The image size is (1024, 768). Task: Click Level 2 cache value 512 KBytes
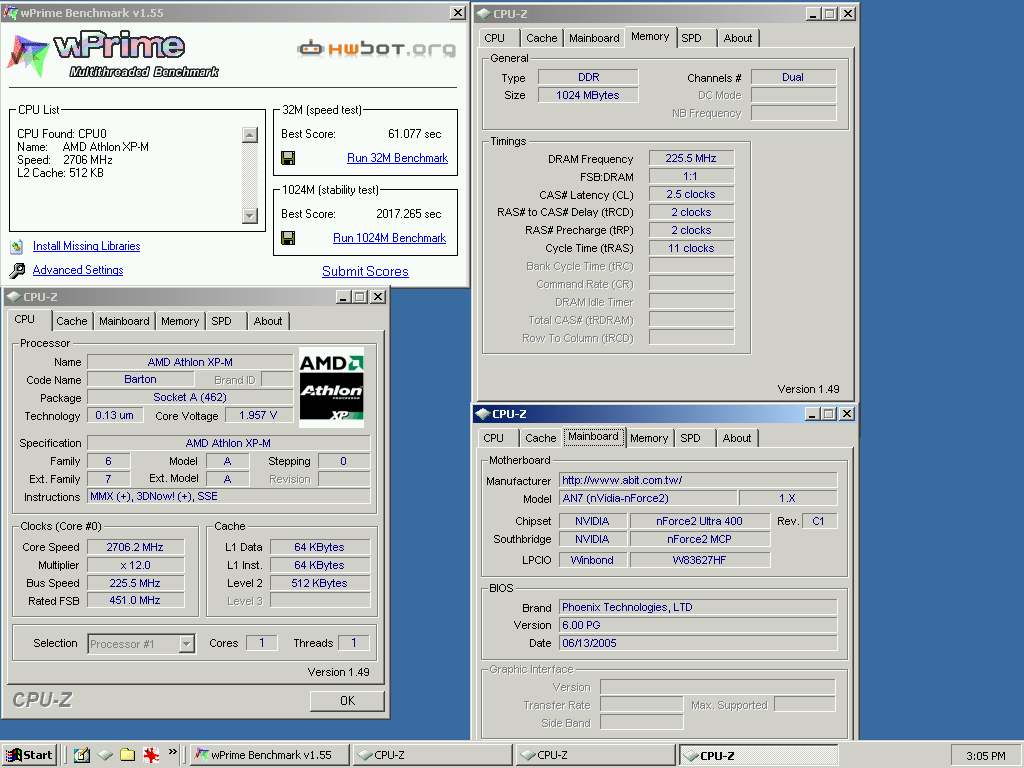click(x=320, y=583)
